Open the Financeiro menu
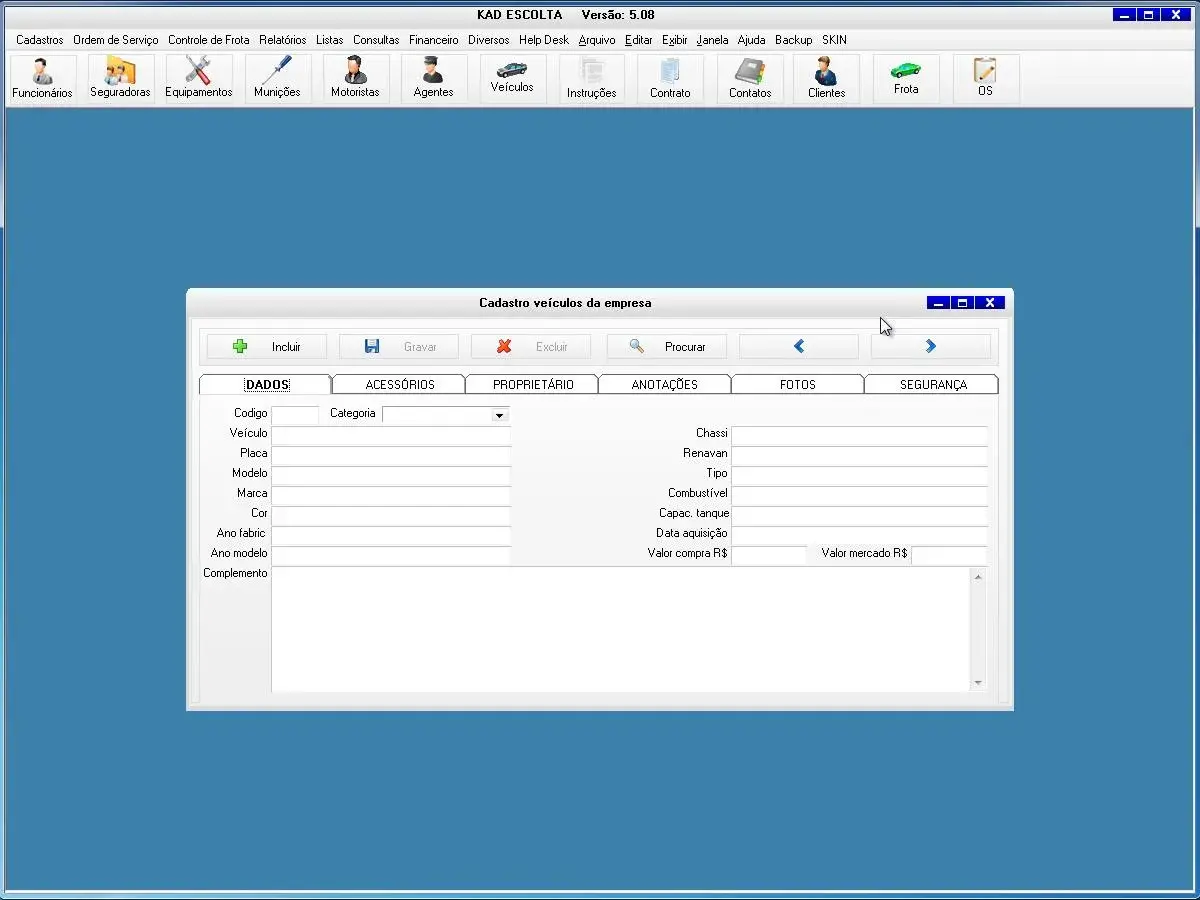The height and width of the screenshot is (900, 1200). point(433,40)
